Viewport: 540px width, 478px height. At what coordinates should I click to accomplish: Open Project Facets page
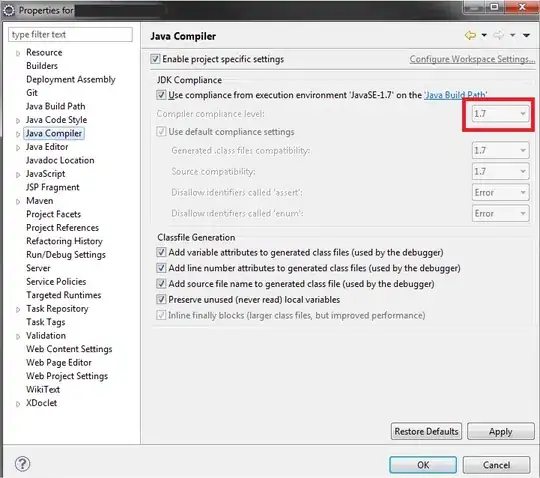coord(53,214)
